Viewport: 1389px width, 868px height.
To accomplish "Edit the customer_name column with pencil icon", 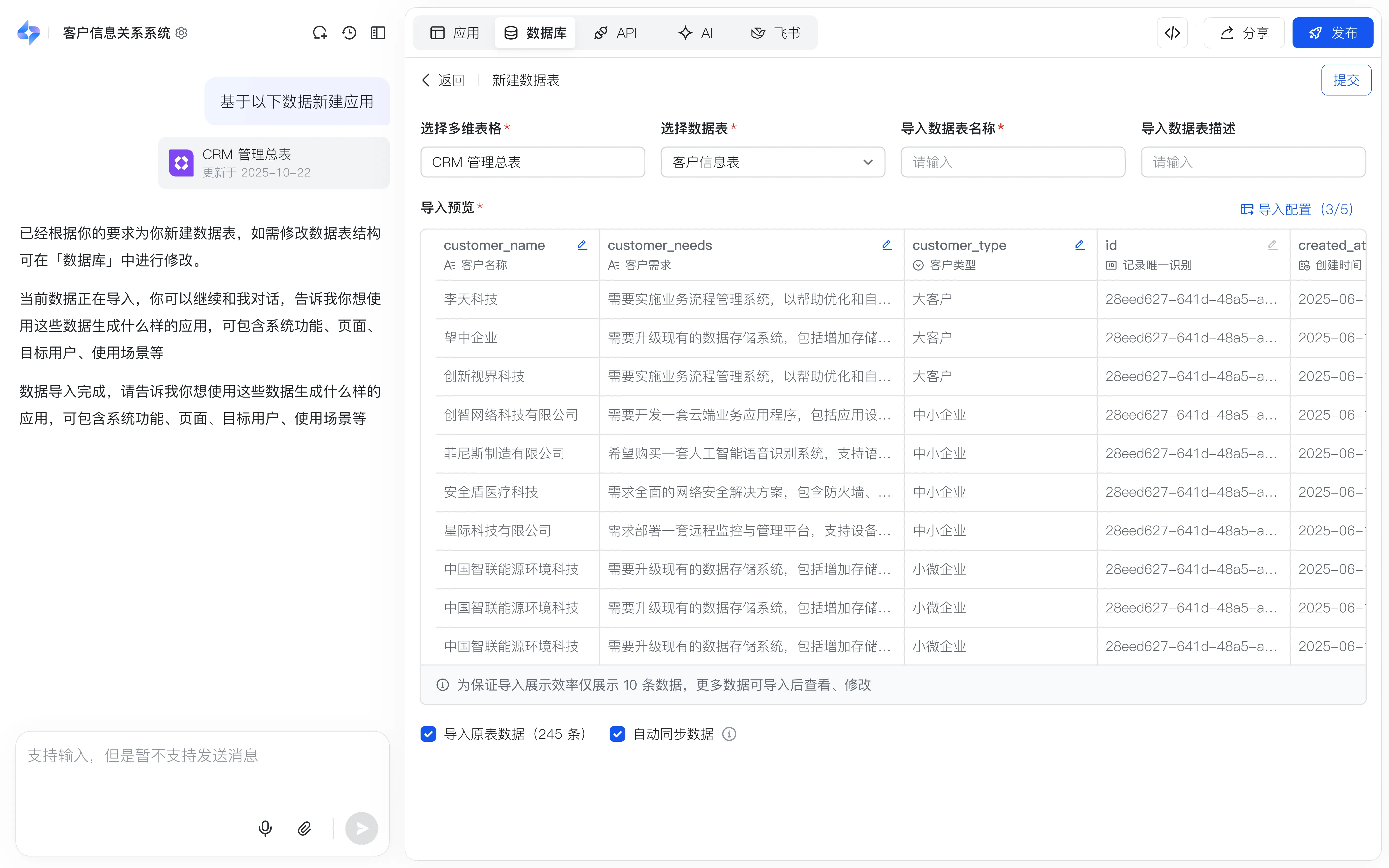I will 582,245.
